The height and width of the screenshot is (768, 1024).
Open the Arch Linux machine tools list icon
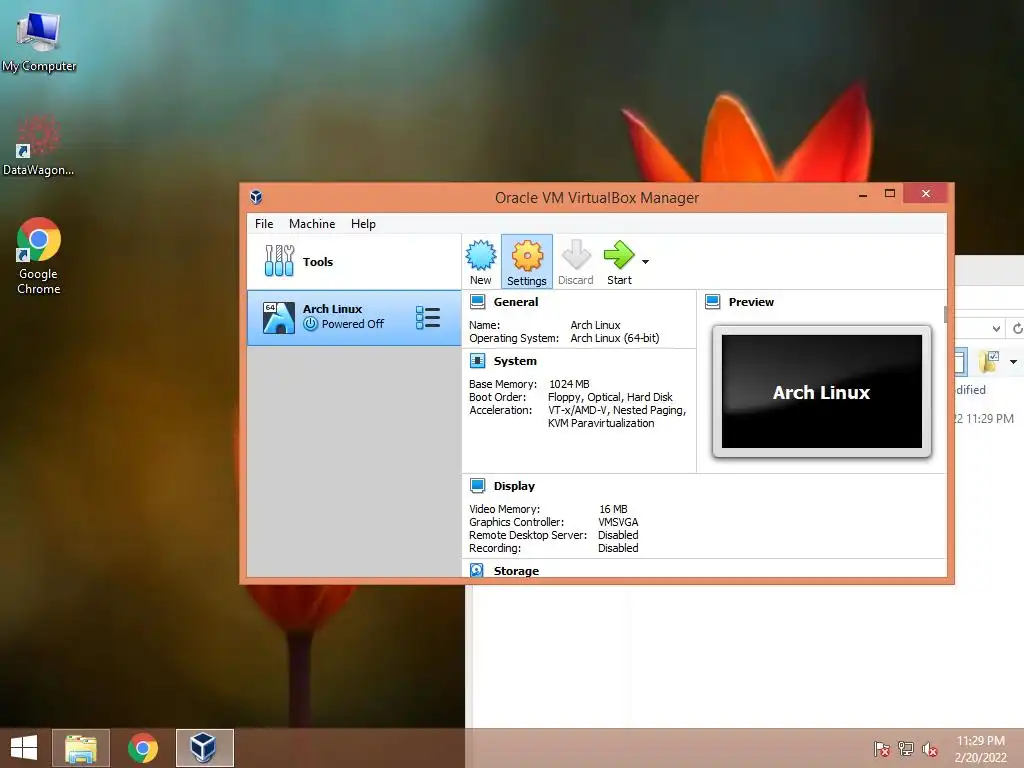(x=428, y=318)
